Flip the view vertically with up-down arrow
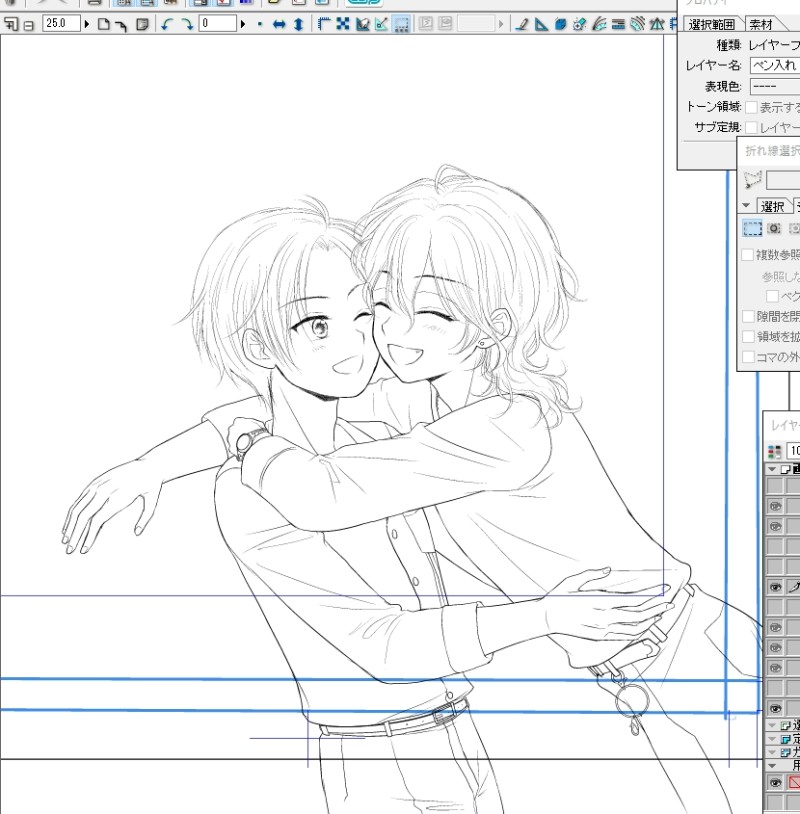 299,24
